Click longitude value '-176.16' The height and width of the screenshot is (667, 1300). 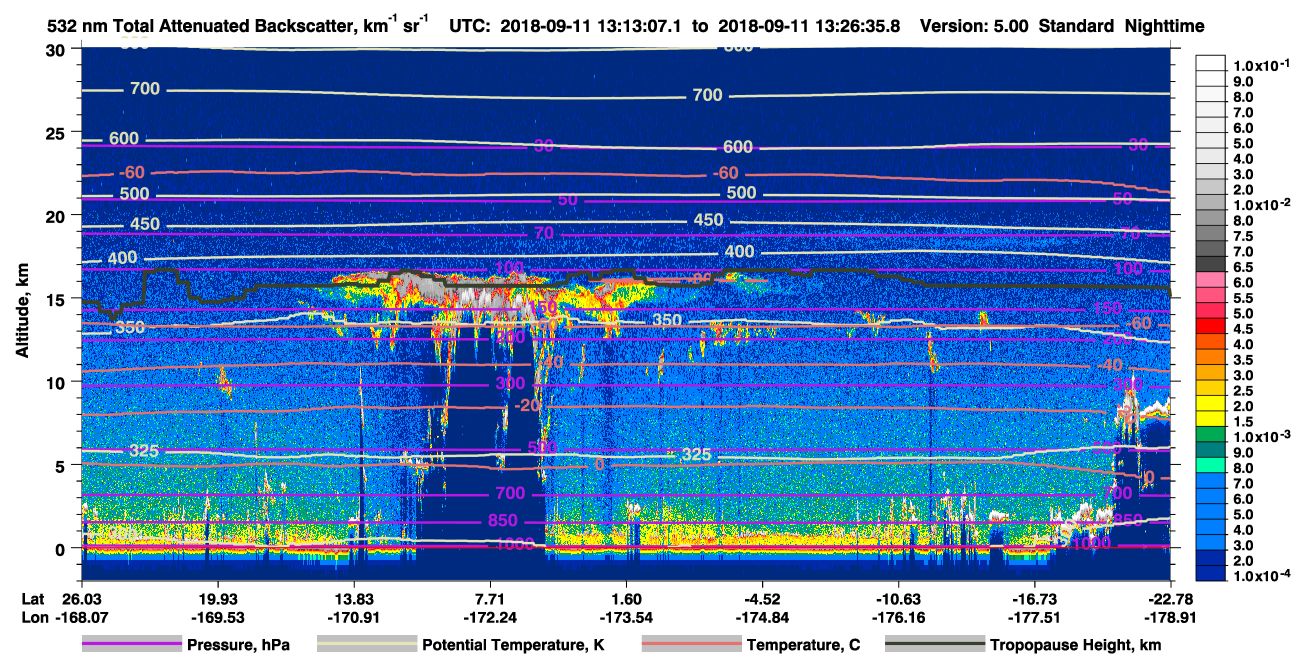(x=899, y=617)
